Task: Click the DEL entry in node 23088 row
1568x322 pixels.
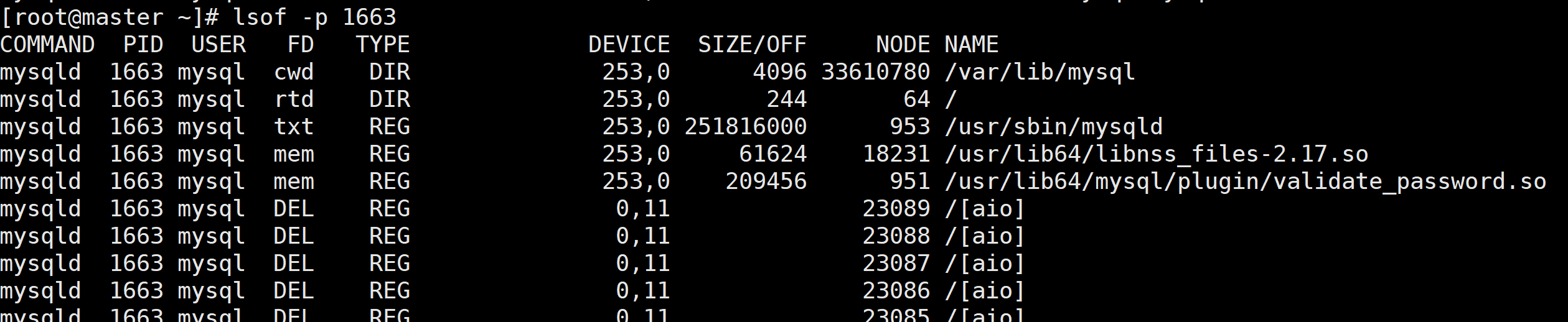Action: click(x=294, y=236)
